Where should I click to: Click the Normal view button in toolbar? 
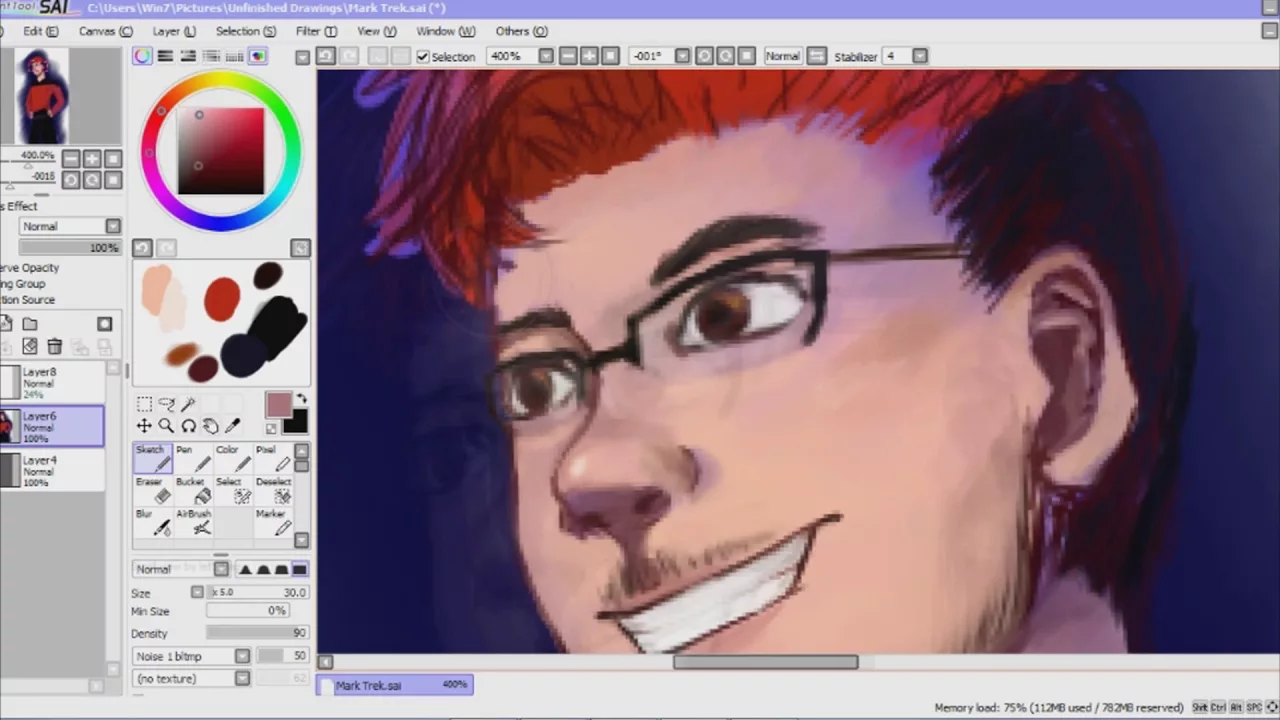coord(782,56)
